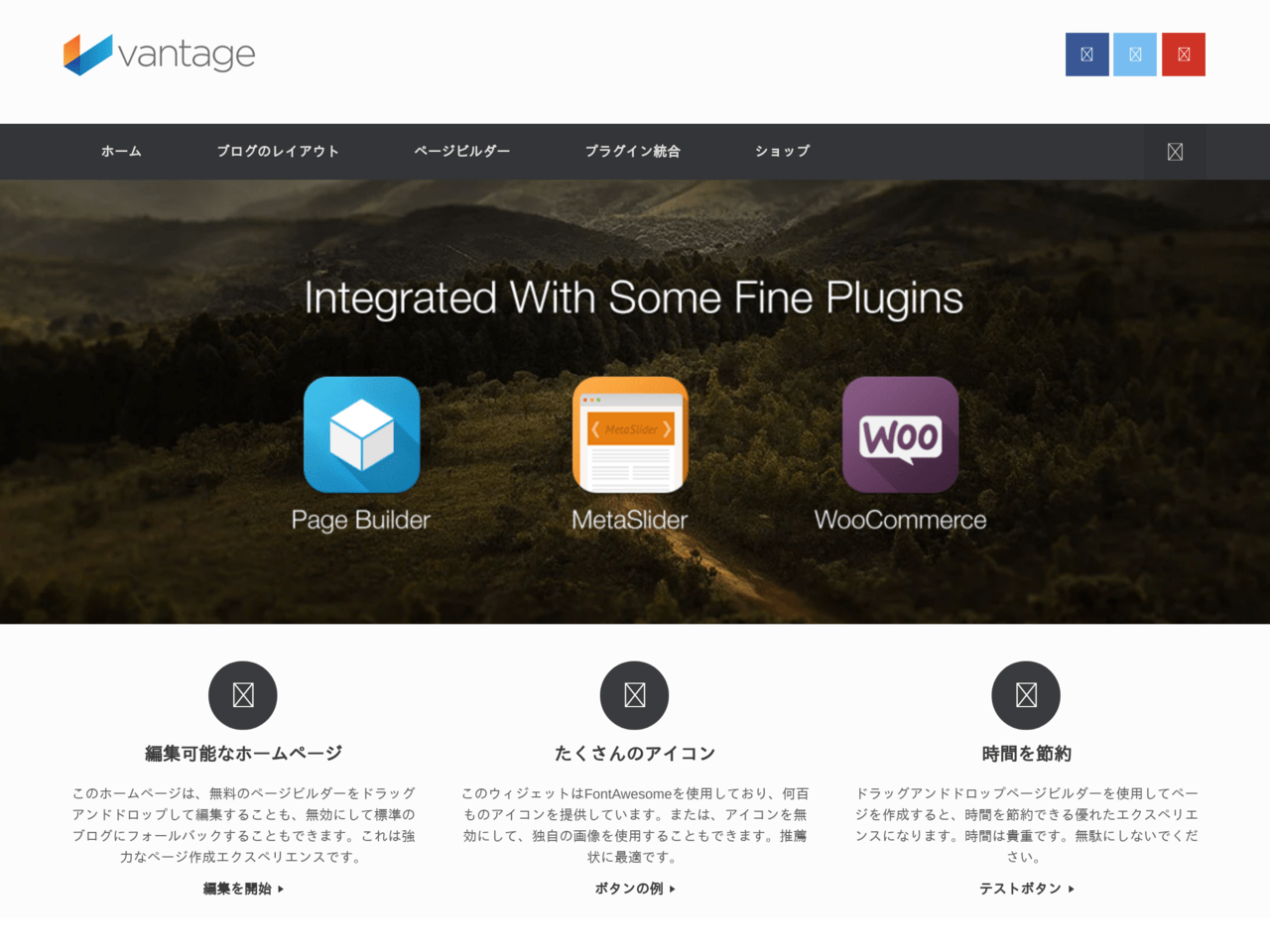Open the search icon in navigation bar
The image size is (1270, 952).
coord(1175,152)
